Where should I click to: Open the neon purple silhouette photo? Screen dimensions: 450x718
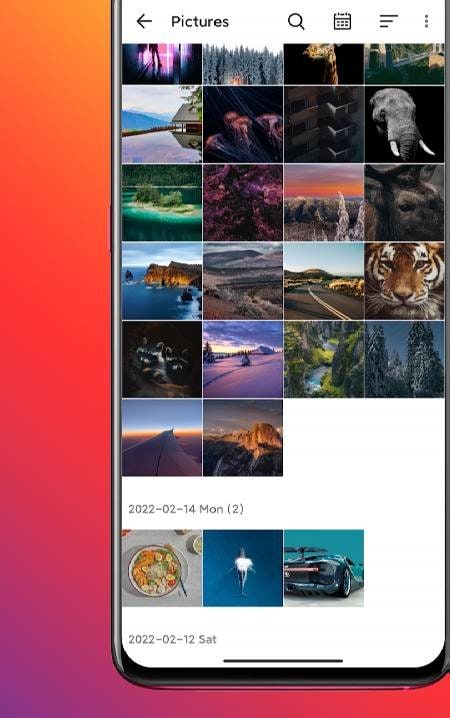[162, 64]
